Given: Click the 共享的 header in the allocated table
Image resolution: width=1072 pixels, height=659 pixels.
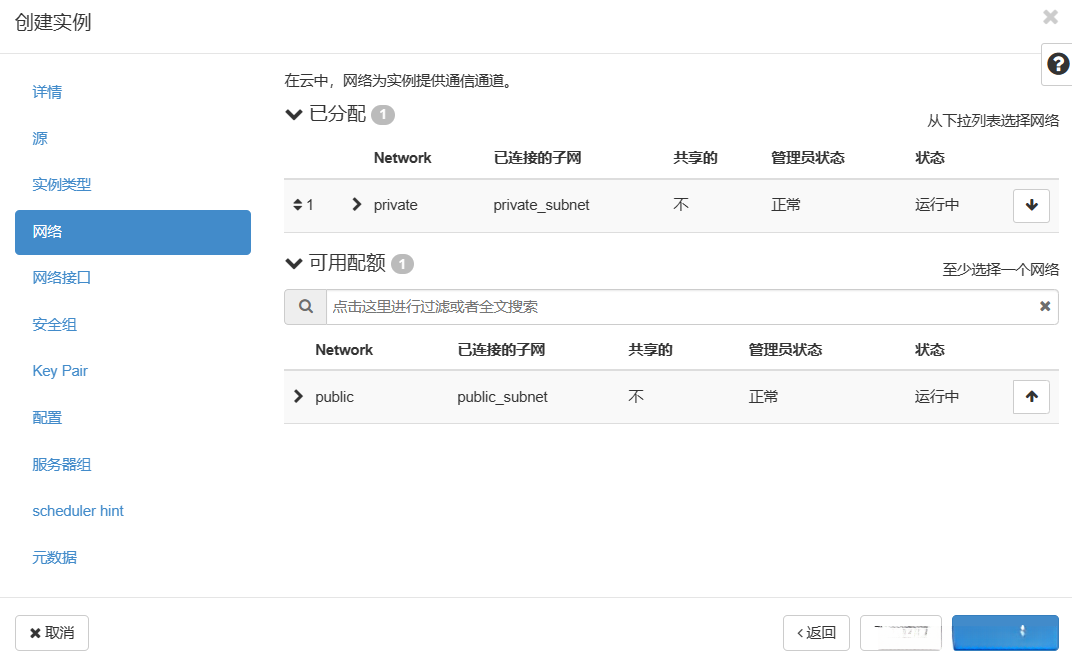Looking at the screenshot, I should coord(695,158).
